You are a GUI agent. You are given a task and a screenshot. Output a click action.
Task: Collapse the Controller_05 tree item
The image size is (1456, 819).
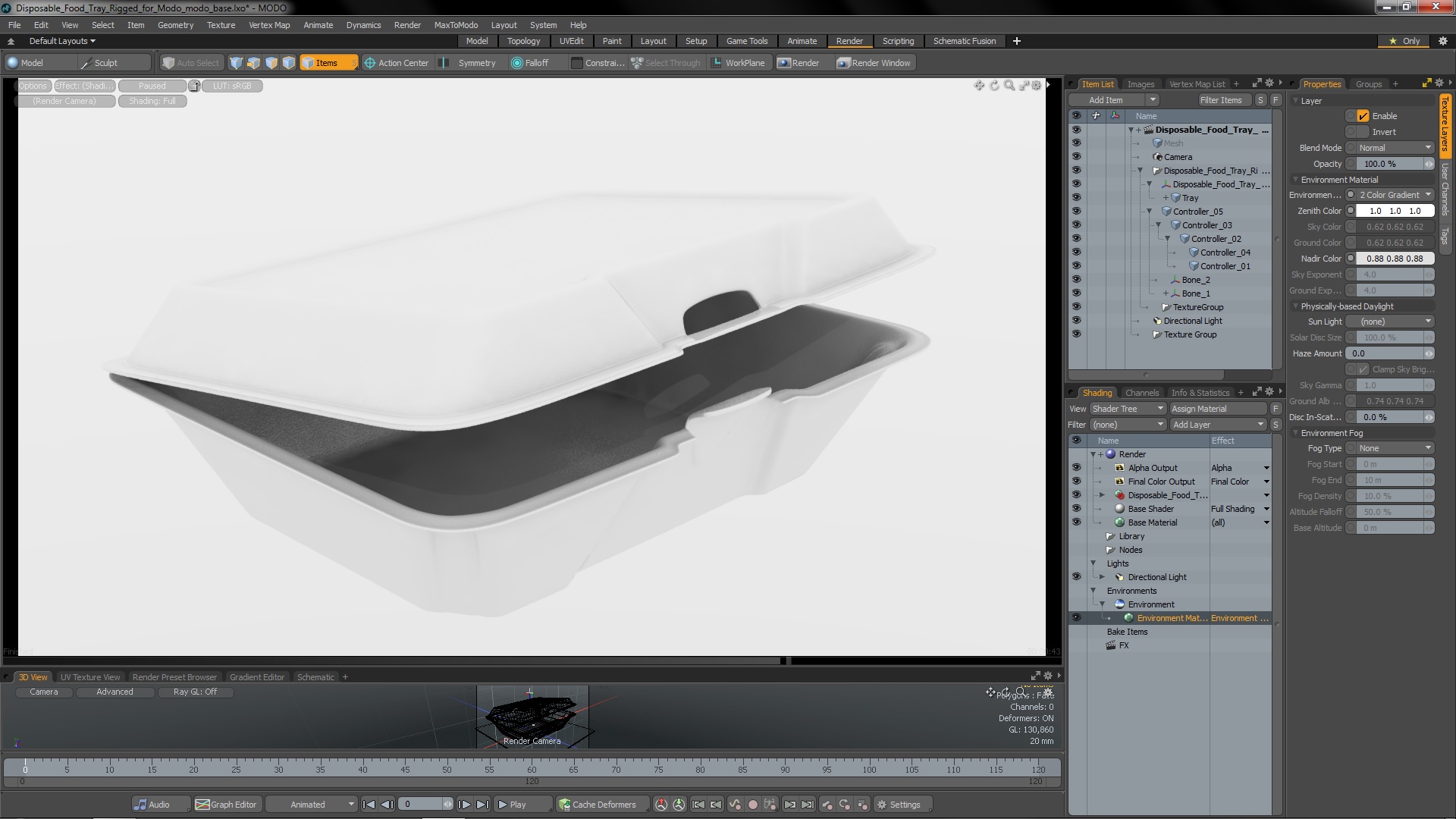(x=1149, y=212)
